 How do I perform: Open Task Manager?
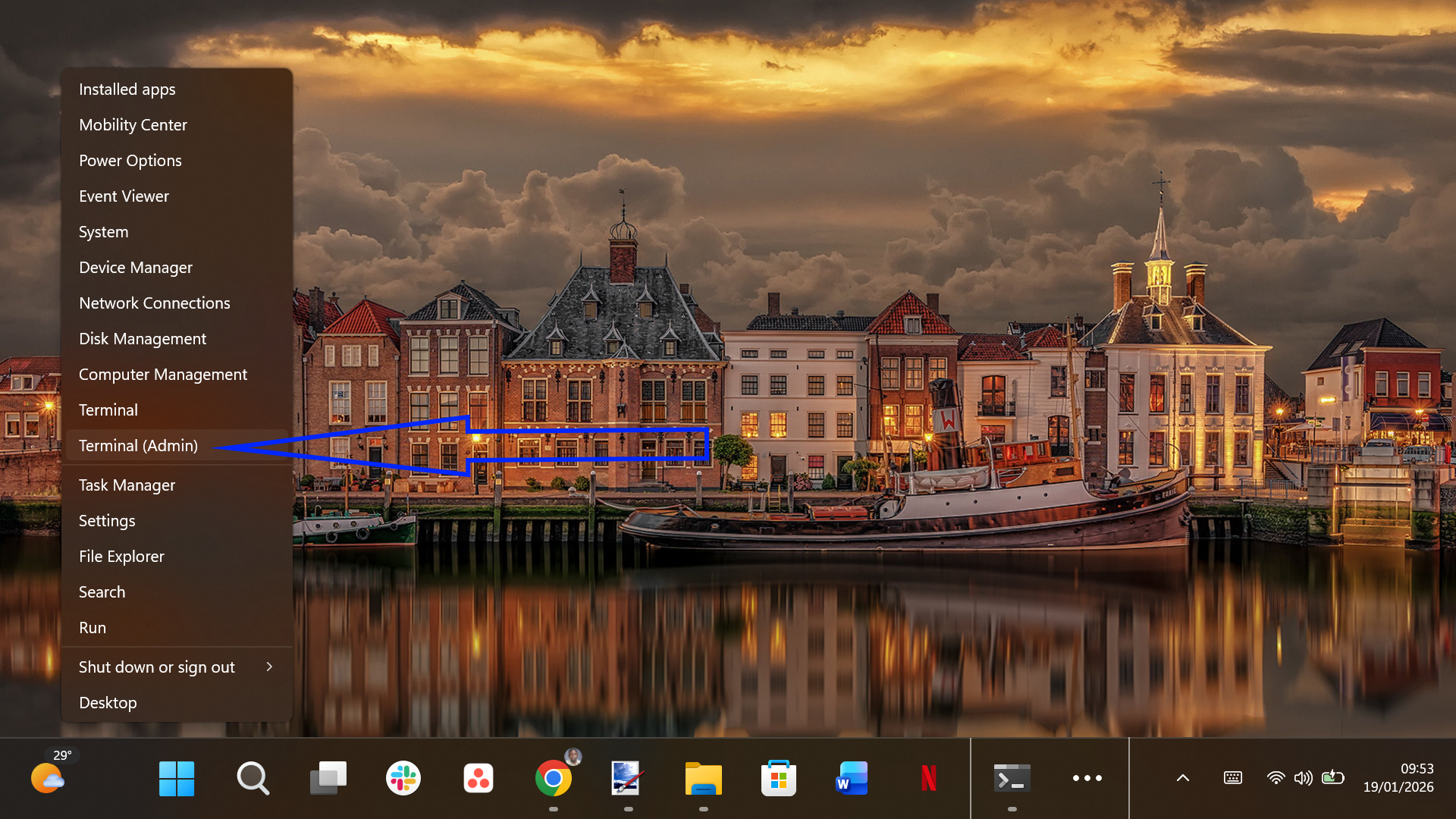[127, 485]
